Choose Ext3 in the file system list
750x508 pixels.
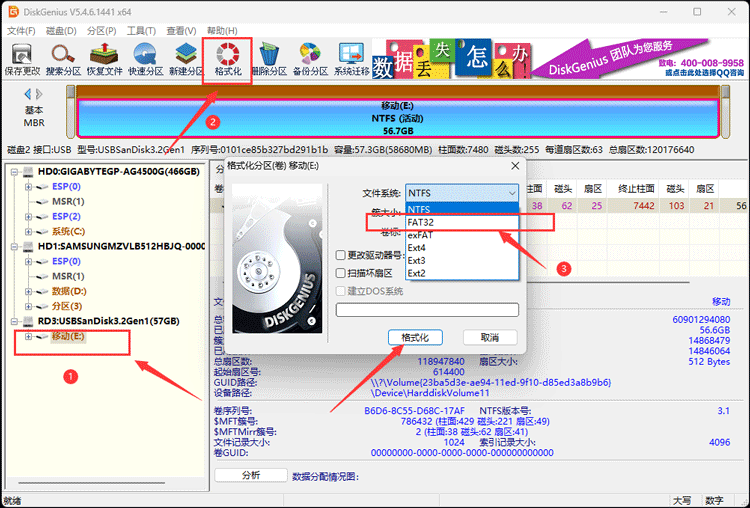tap(462, 261)
